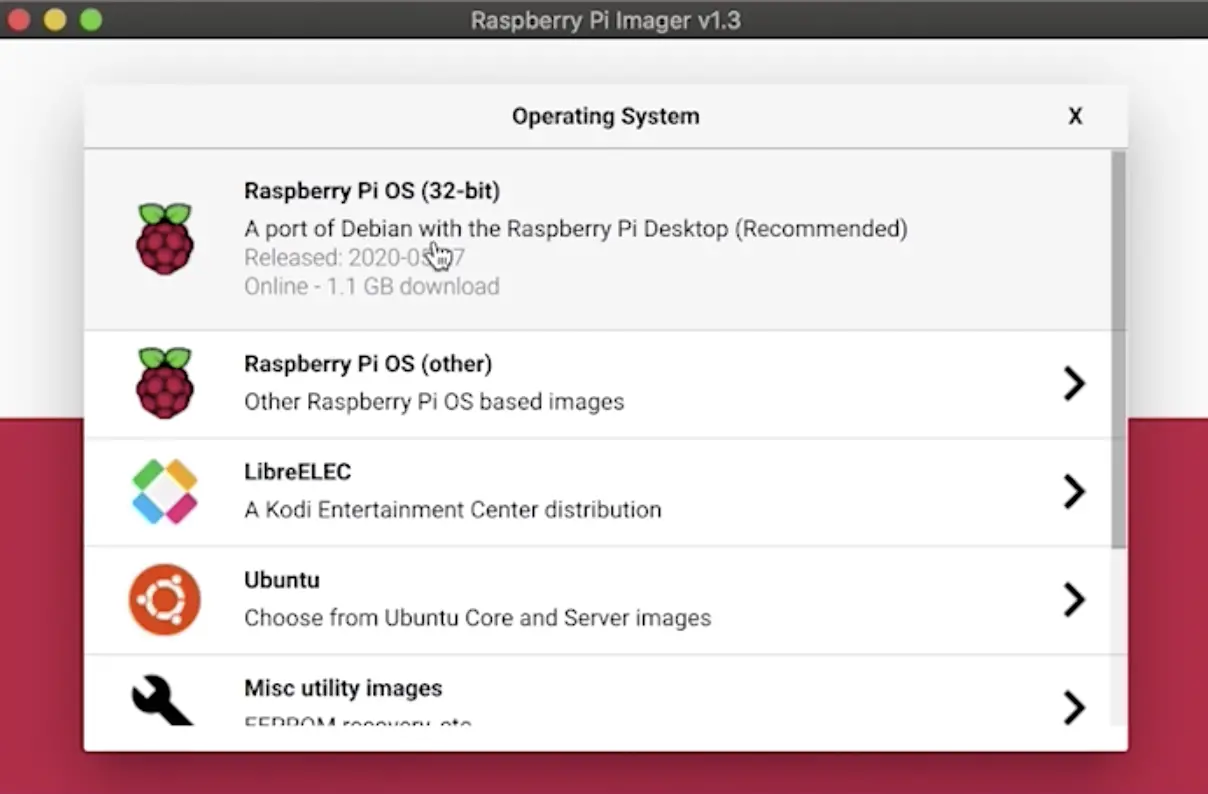Open the LibreELEC submenu via its chevron
The height and width of the screenshot is (794, 1208).
1074,491
